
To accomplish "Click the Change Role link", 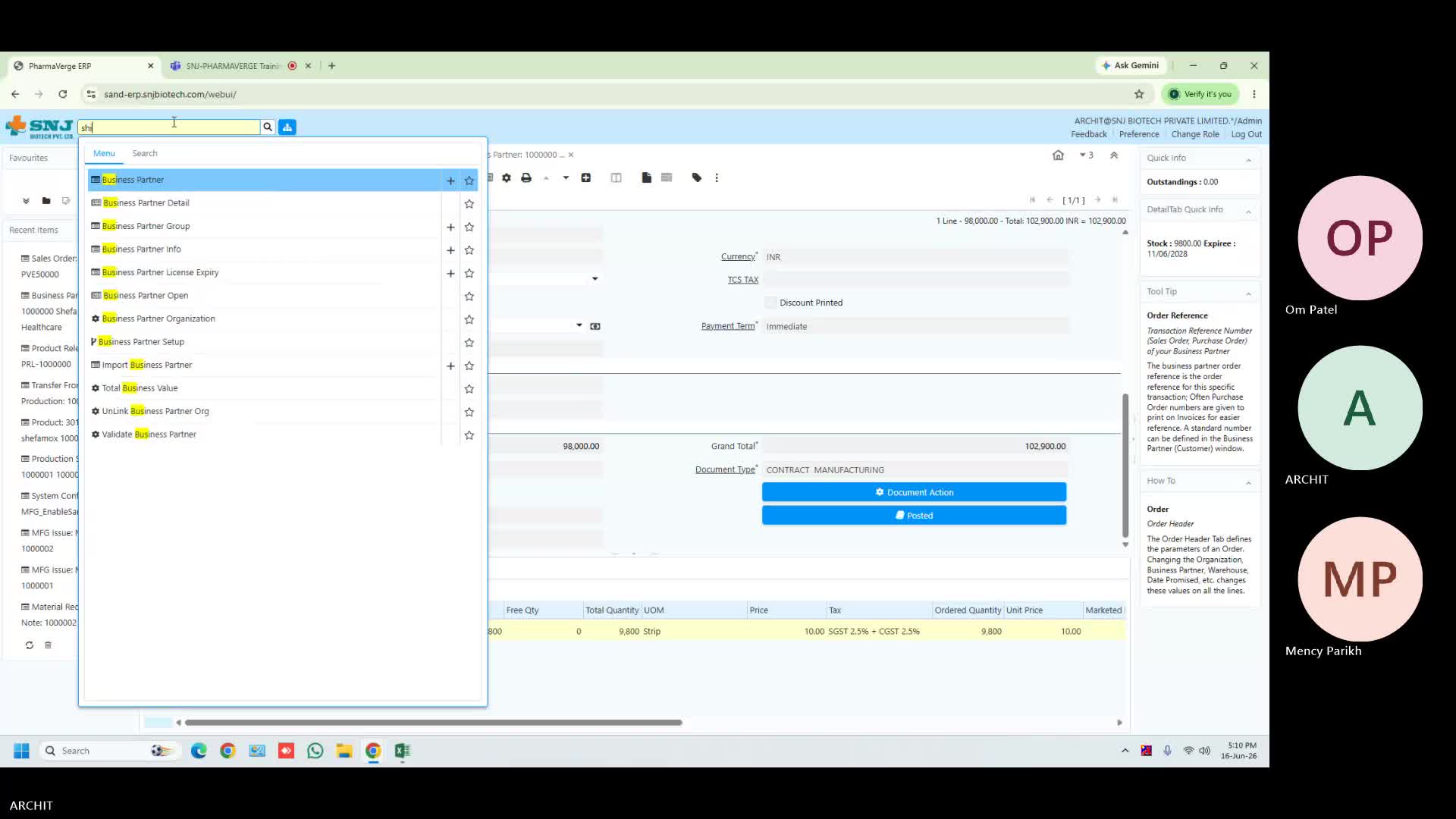I will click(1194, 134).
